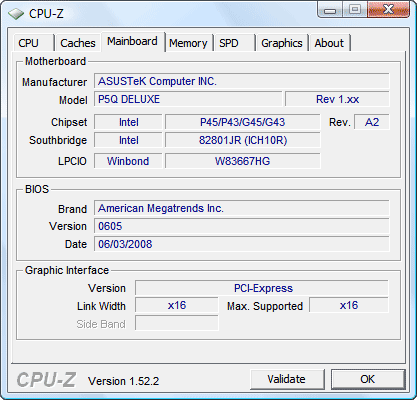Image resolution: width=417 pixels, height=400 pixels.
Task: Select the P5Q DELUXE model value
Action: point(188,99)
